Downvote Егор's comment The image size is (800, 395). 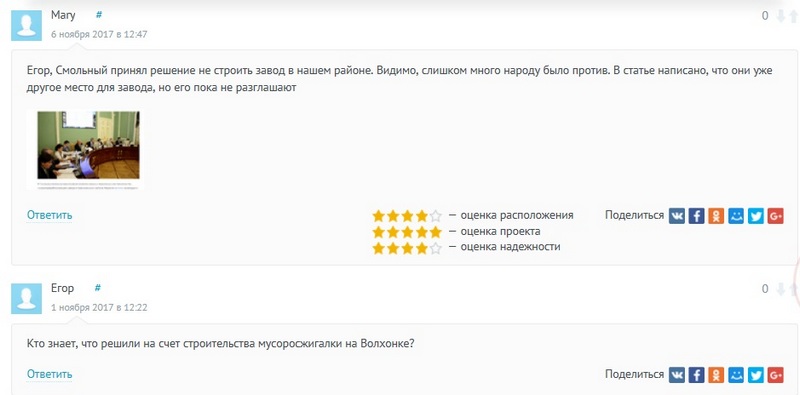pos(781,289)
